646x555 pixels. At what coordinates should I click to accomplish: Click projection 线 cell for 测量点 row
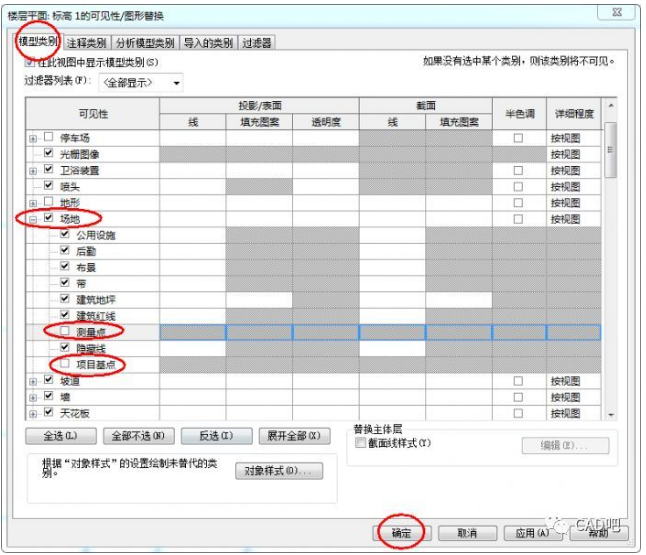pos(193,333)
